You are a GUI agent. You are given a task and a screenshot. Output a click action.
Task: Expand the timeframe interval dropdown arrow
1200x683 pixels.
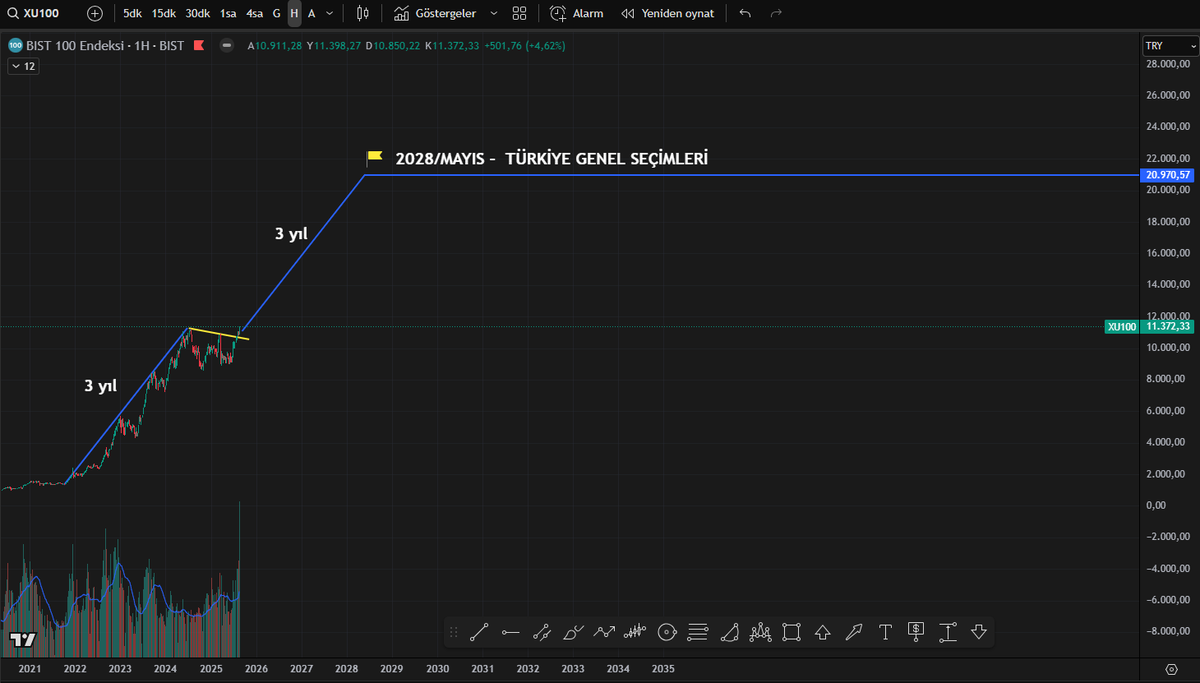(x=330, y=14)
